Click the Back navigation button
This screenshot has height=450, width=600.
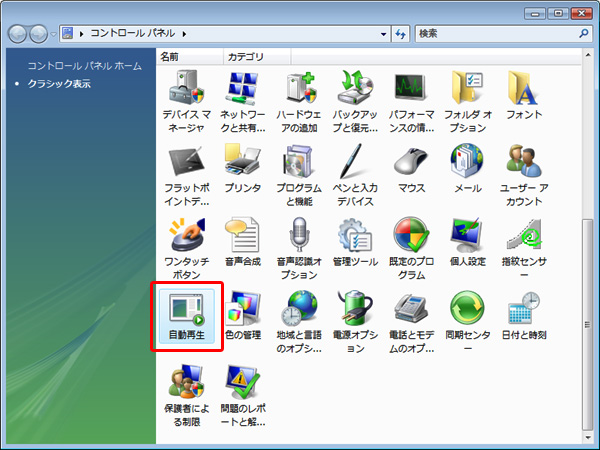(x=17, y=34)
